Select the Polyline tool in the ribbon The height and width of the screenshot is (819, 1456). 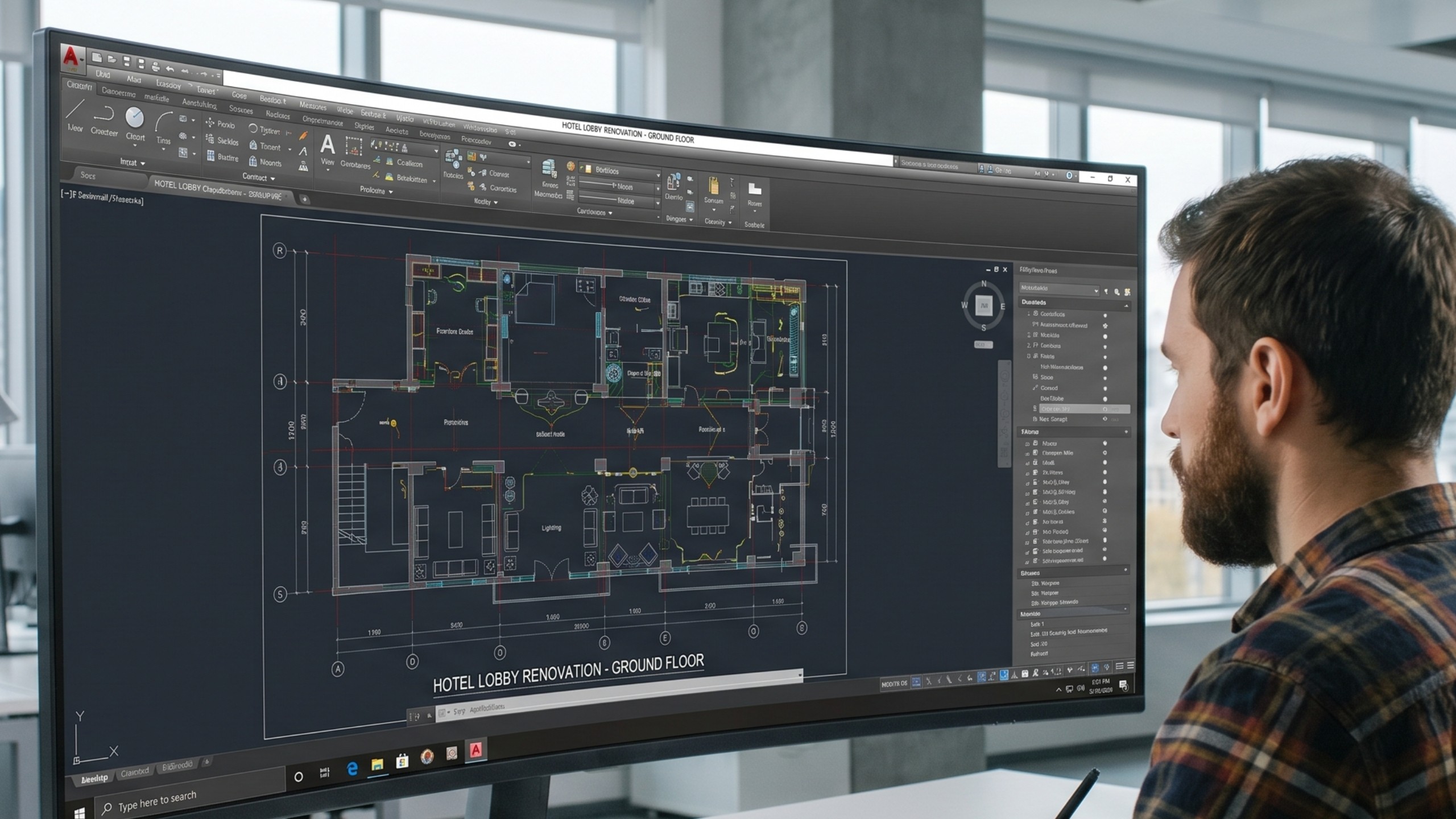pos(104,121)
